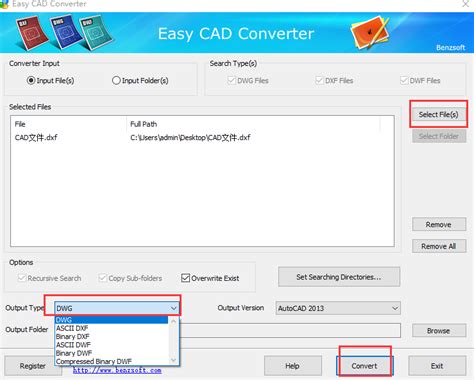474x380 pixels.
Task: Open the benzsoft.com website link
Action: tap(117, 370)
